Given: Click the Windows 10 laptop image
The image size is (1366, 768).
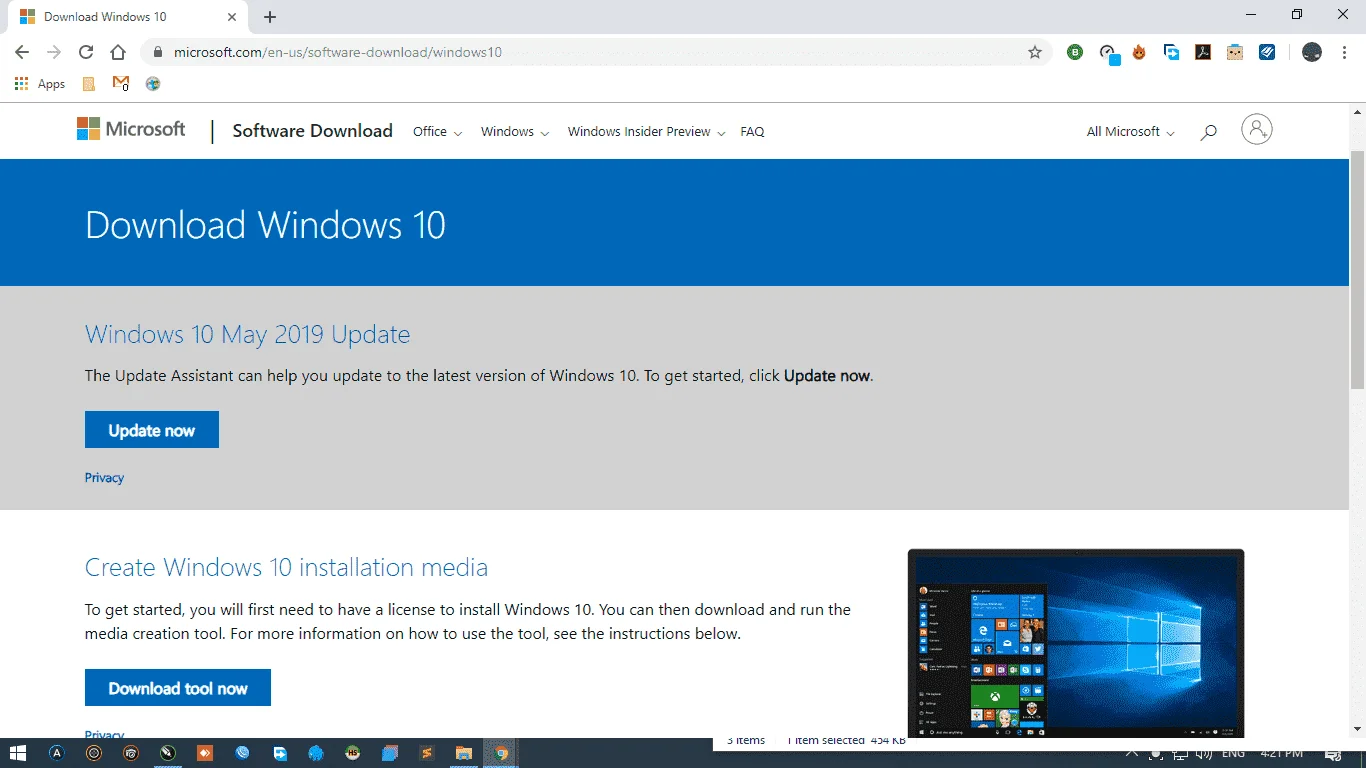Looking at the screenshot, I should [1076, 643].
